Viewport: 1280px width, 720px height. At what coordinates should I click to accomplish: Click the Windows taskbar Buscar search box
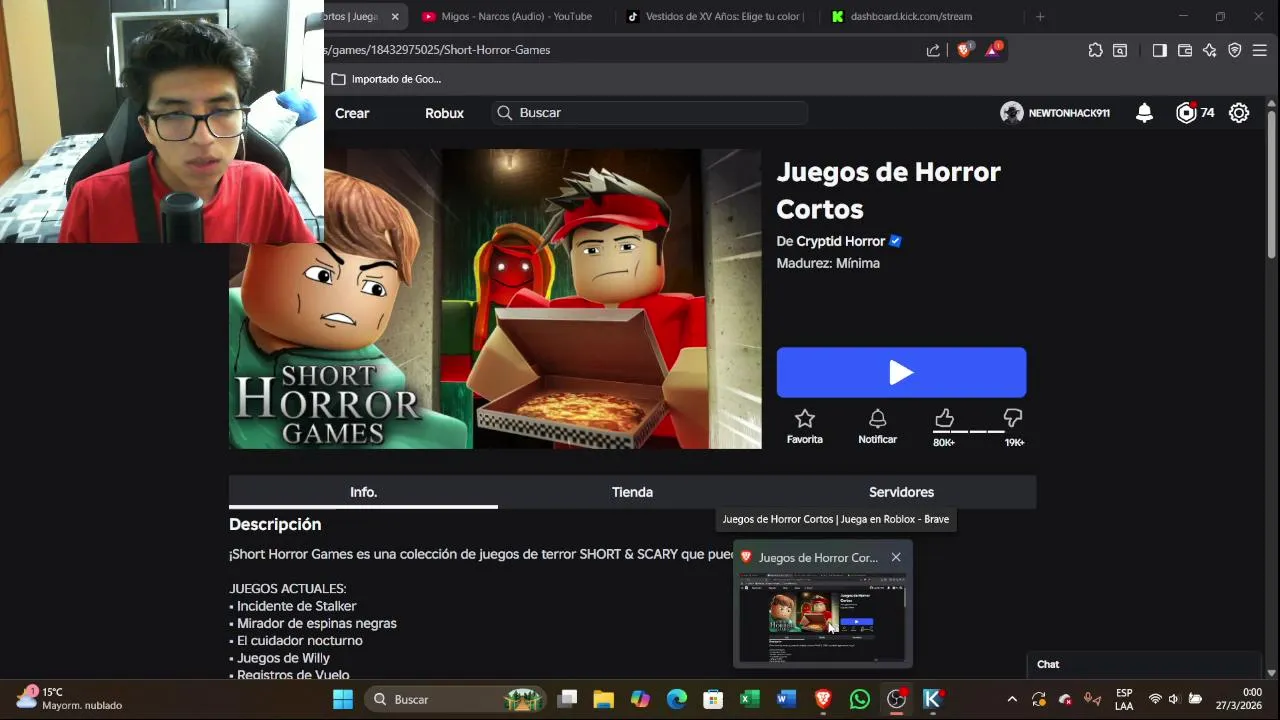tap(455, 699)
